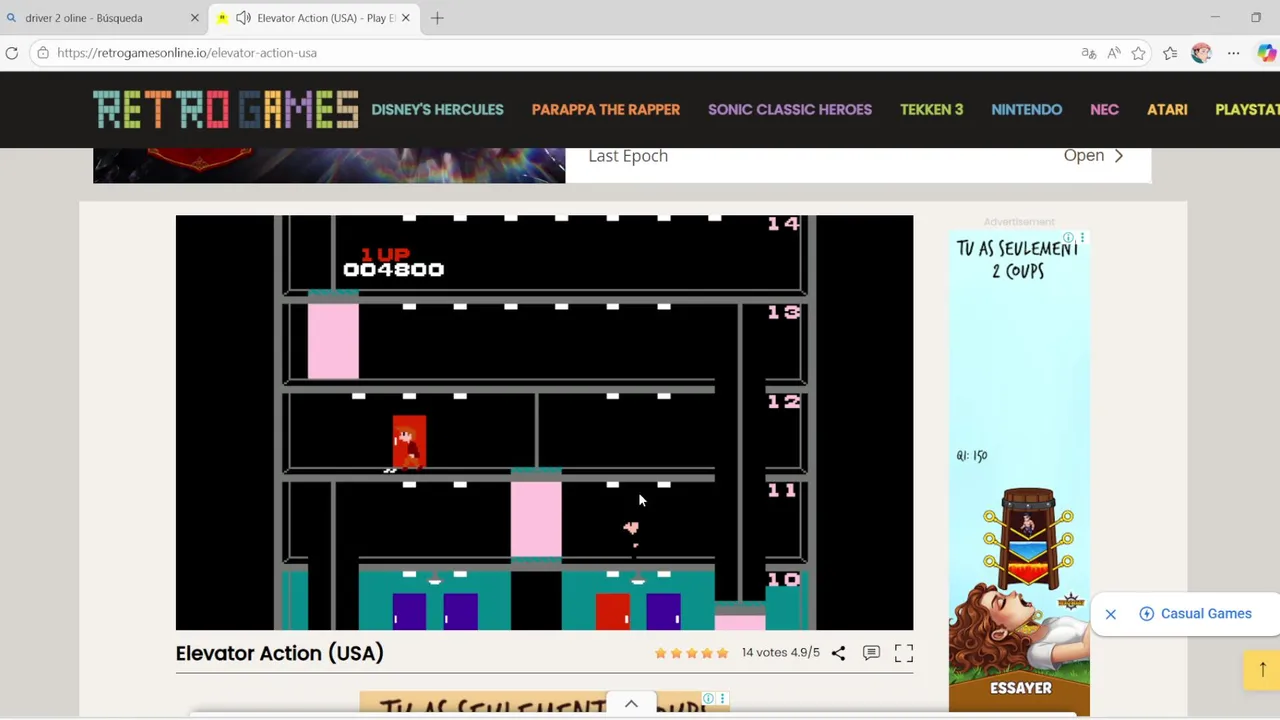Open the Atari category

pyautogui.click(x=1167, y=110)
